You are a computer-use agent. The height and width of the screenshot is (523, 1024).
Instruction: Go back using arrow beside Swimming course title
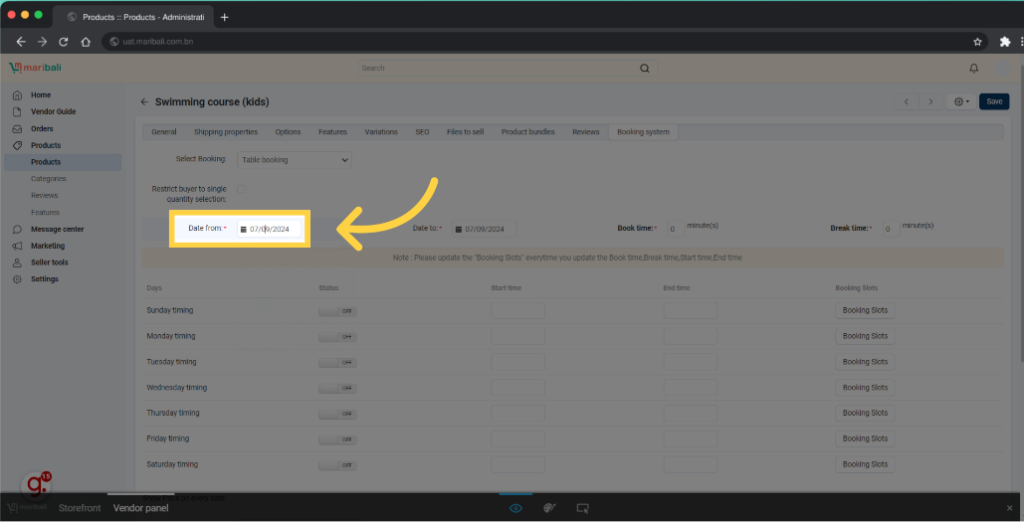144,102
